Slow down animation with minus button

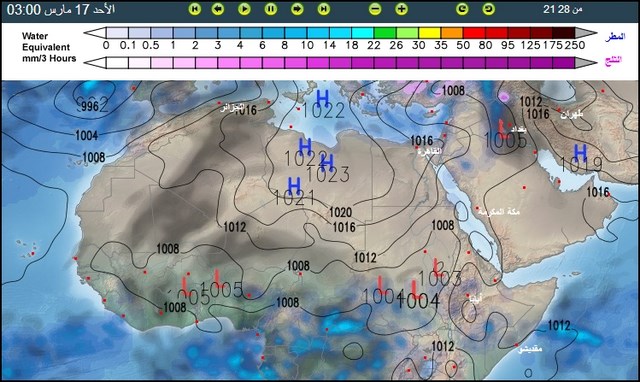click(375, 9)
